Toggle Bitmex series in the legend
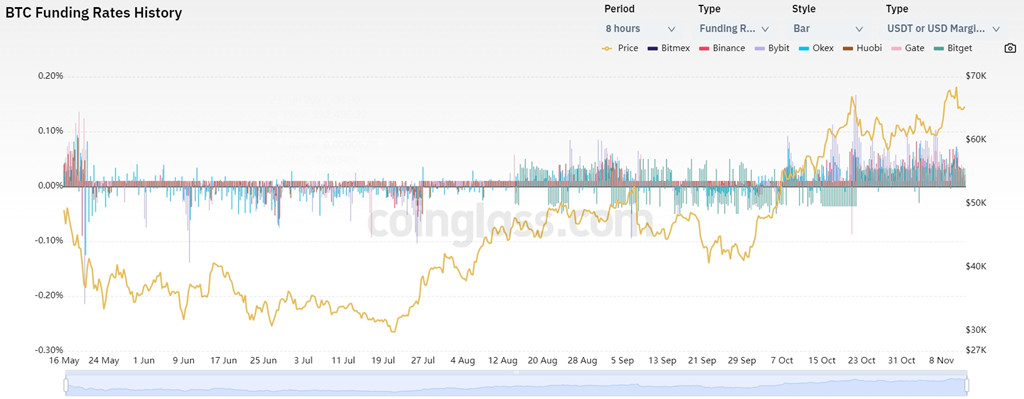Image resolution: width=1024 pixels, height=399 pixels. pyautogui.click(x=667, y=48)
